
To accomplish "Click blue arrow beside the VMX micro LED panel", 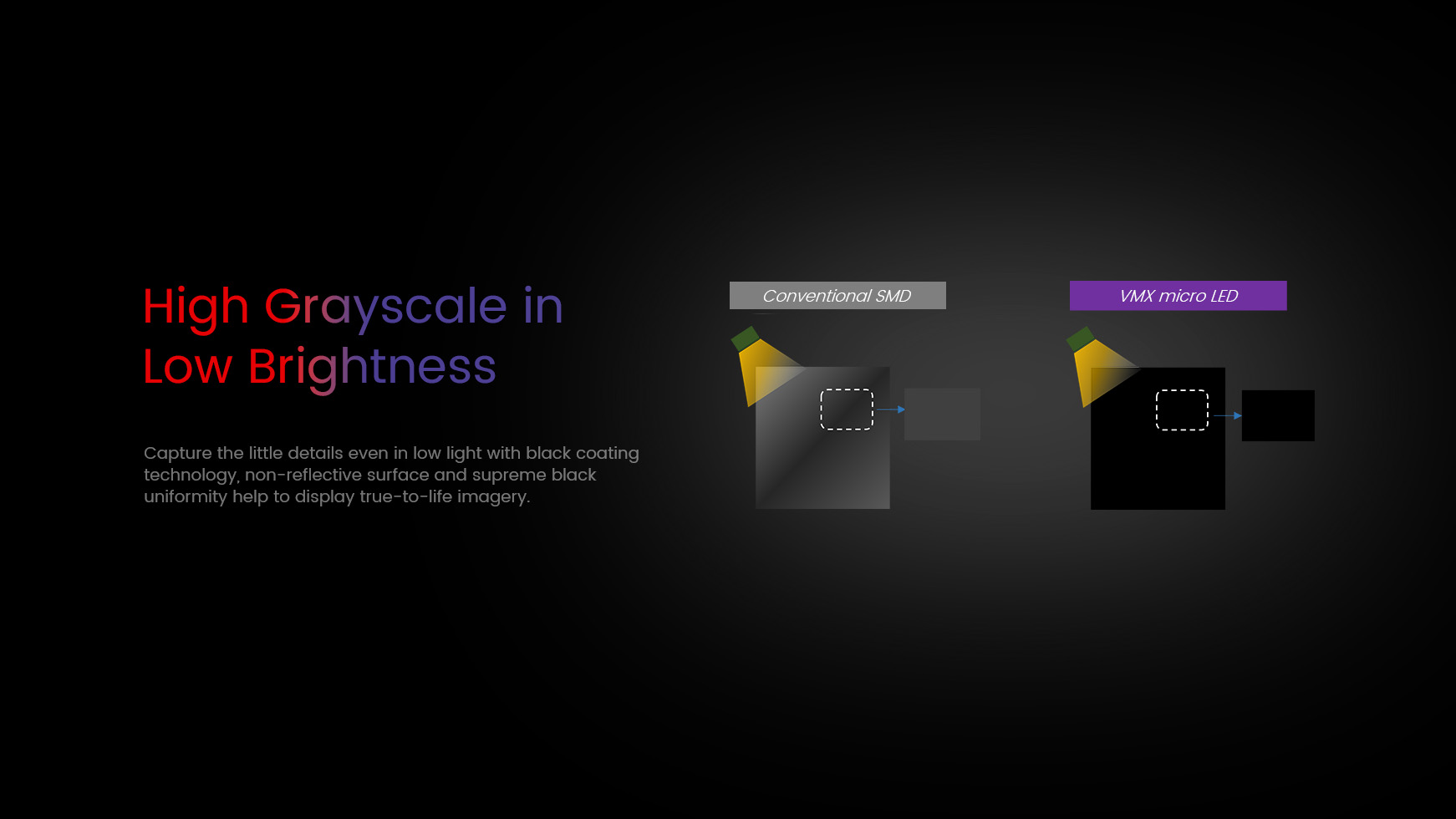I will [x=1226, y=415].
